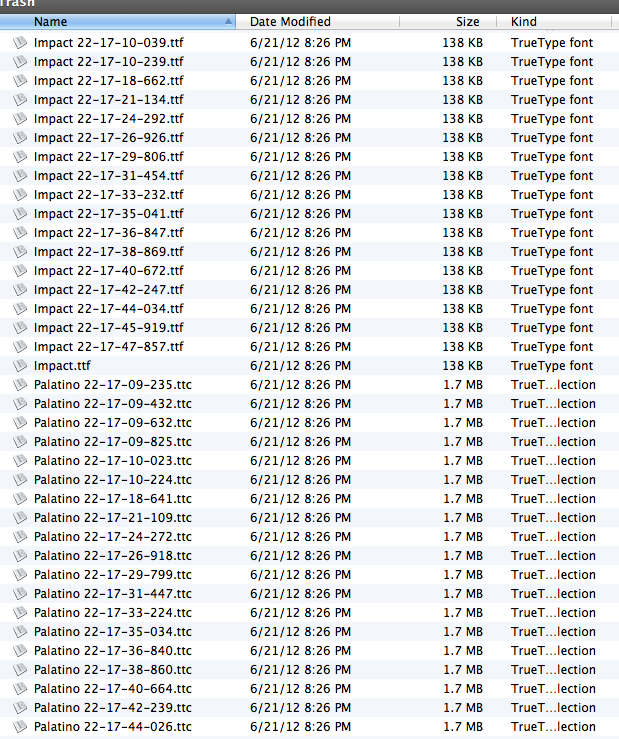Click the font icon for Impact.ttf
Screen dimensions: 619x739
pos(20,366)
